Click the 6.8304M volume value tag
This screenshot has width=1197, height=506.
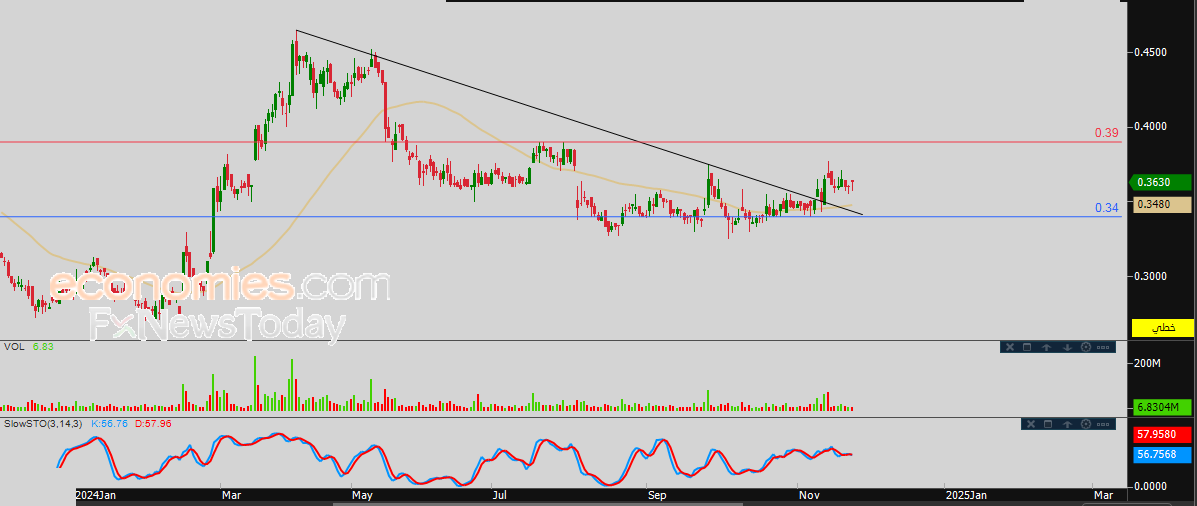1160,408
